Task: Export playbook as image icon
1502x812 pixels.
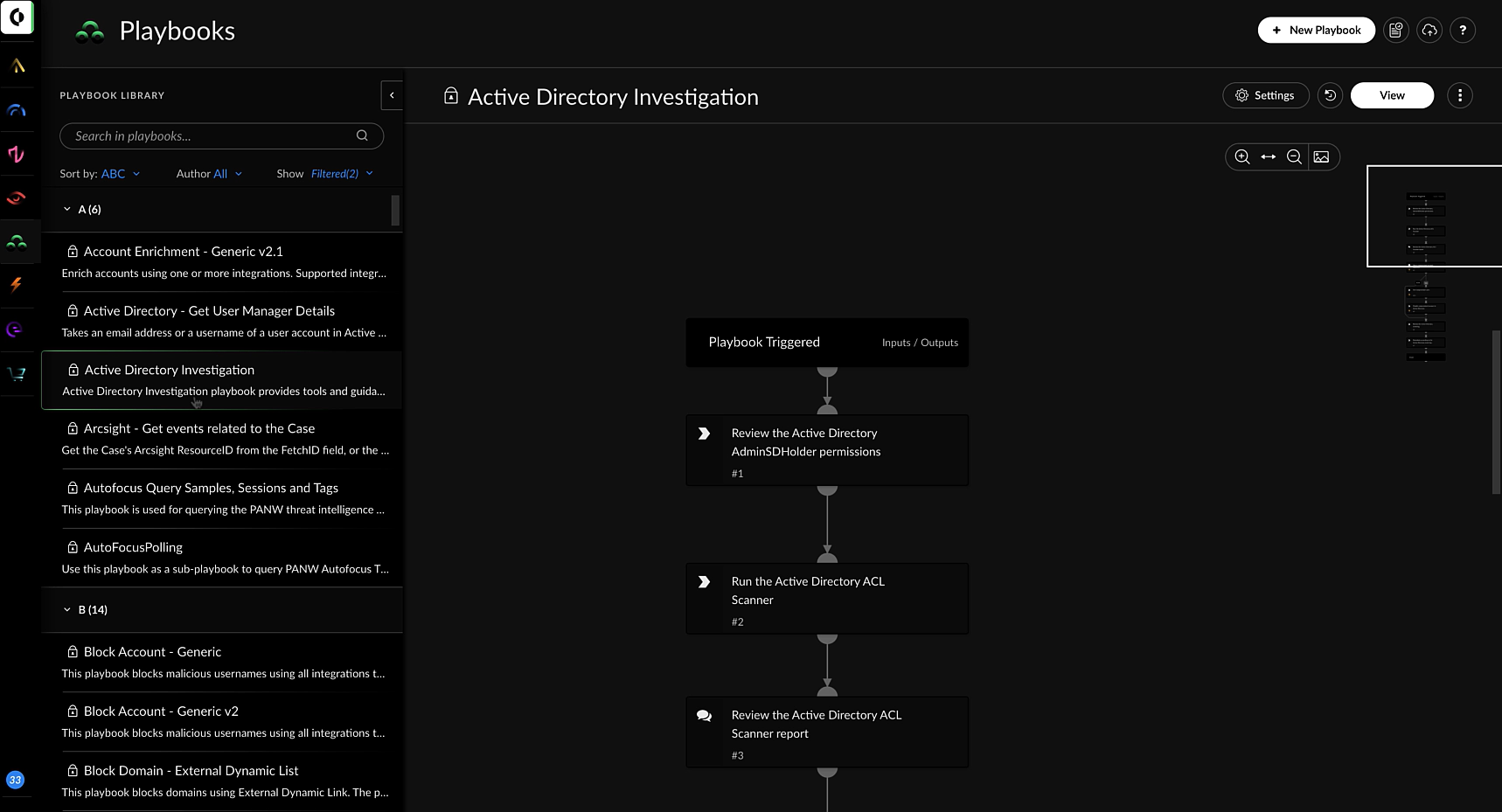Action: point(1321,156)
